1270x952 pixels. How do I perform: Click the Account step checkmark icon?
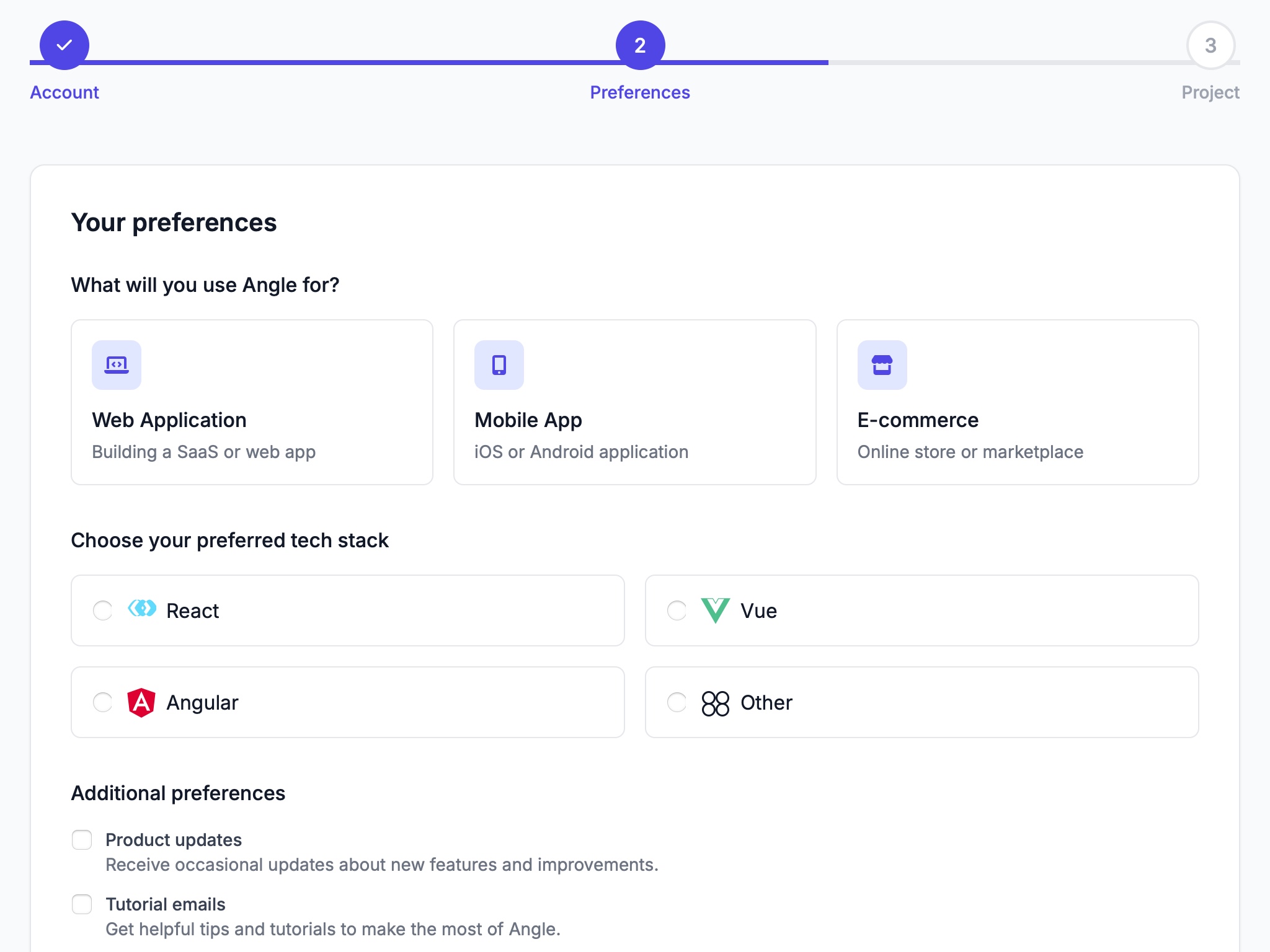click(64, 44)
